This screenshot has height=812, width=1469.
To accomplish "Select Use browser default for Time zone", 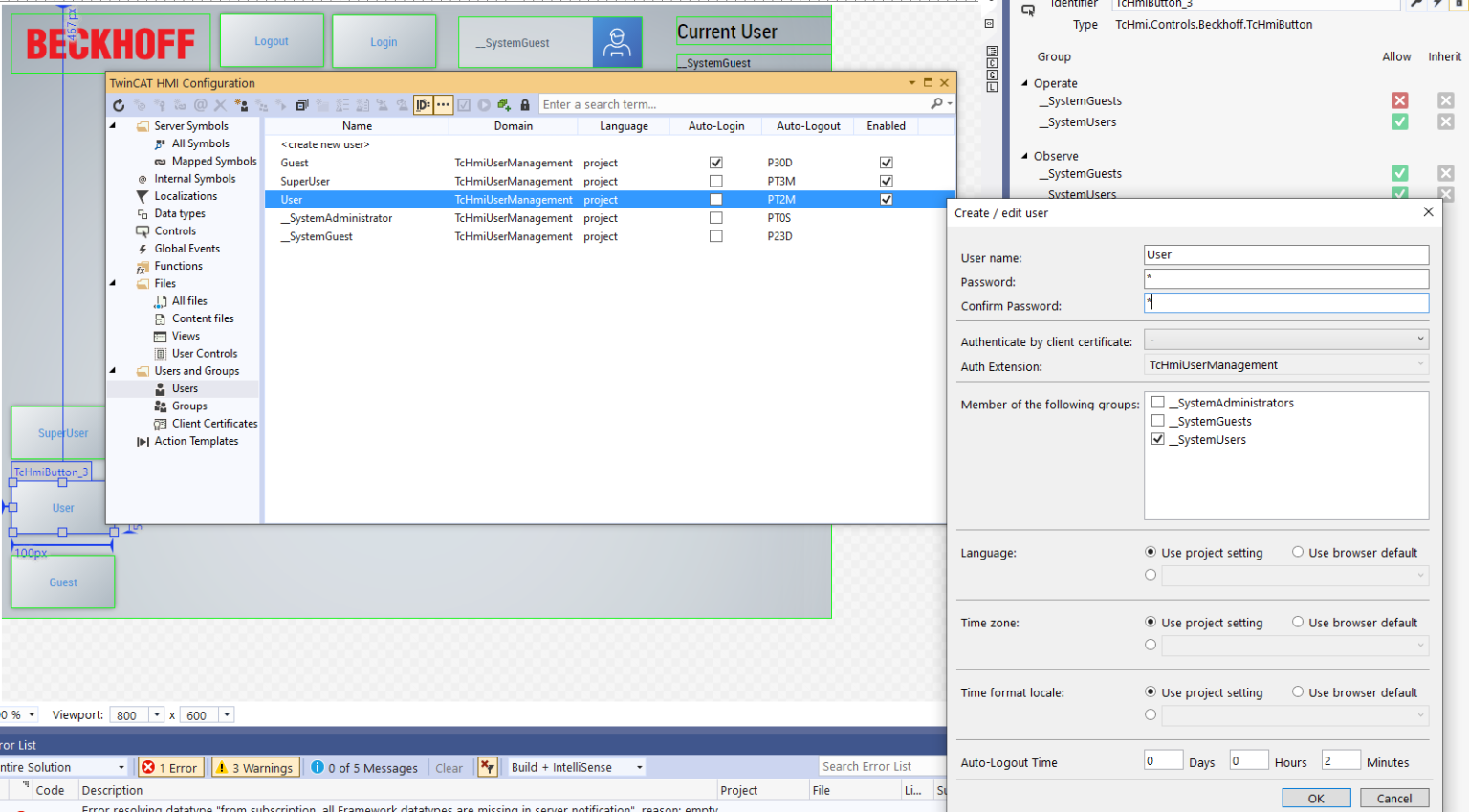I will [1299, 623].
